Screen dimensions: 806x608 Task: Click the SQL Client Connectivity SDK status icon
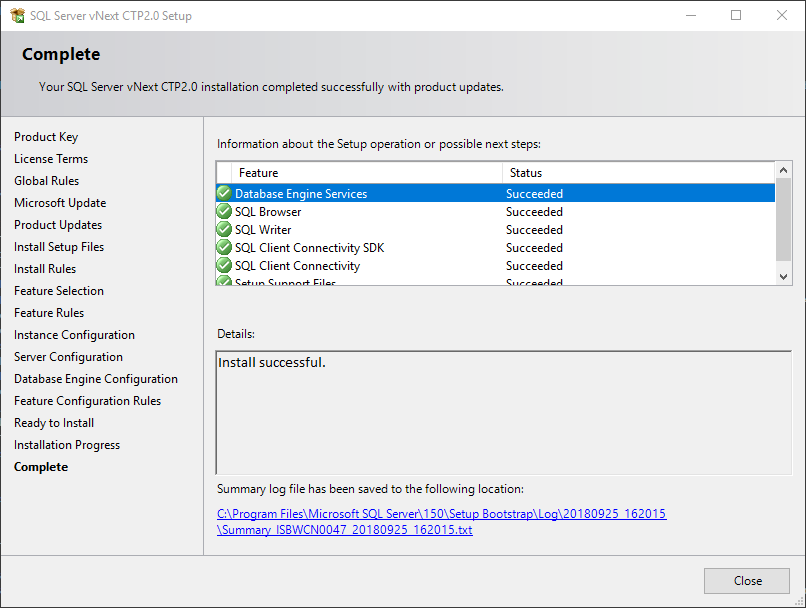click(x=223, y=247)
